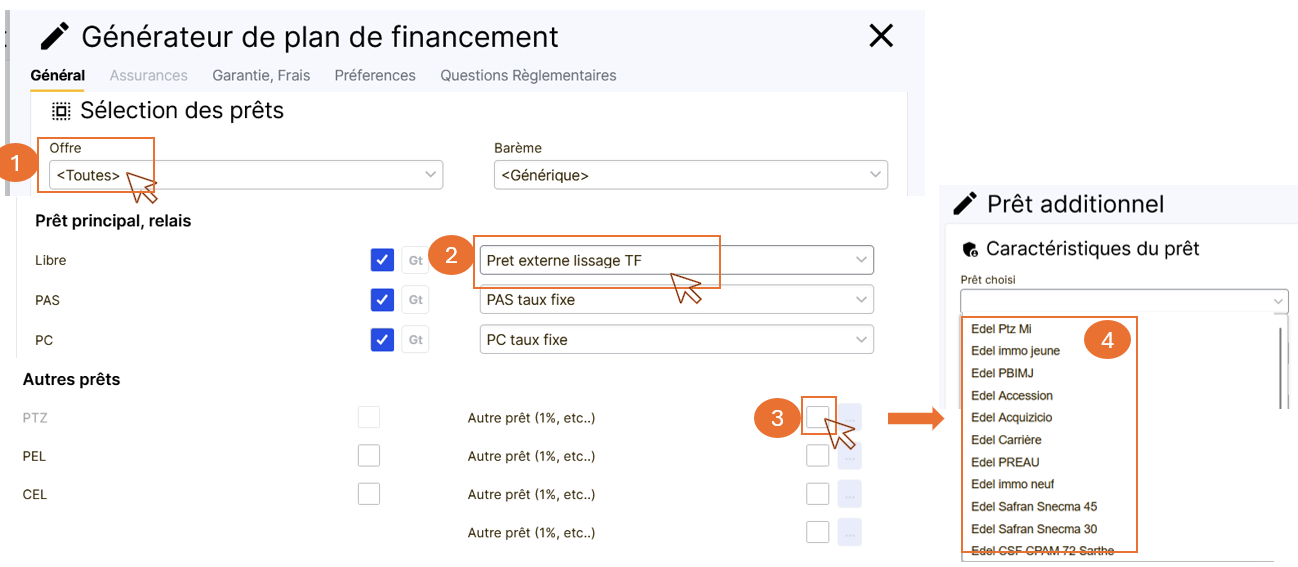
Task: Expand the Barème dropdown showing Générique
Action: 690,175
